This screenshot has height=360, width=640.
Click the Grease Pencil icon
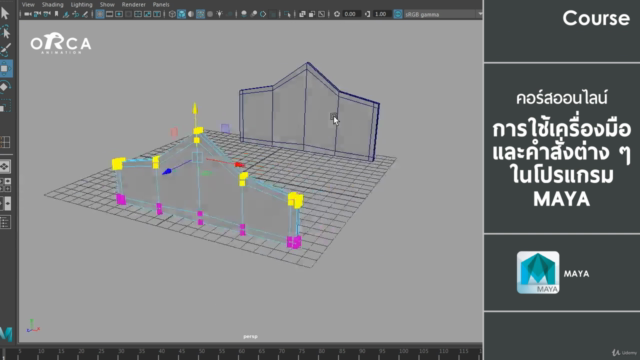85,14
